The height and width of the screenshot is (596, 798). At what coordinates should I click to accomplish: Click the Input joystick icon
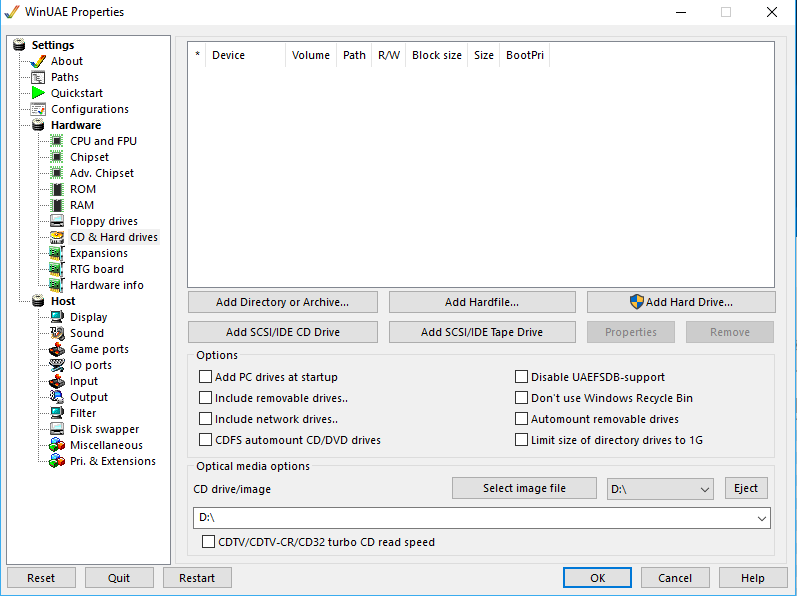57,381
